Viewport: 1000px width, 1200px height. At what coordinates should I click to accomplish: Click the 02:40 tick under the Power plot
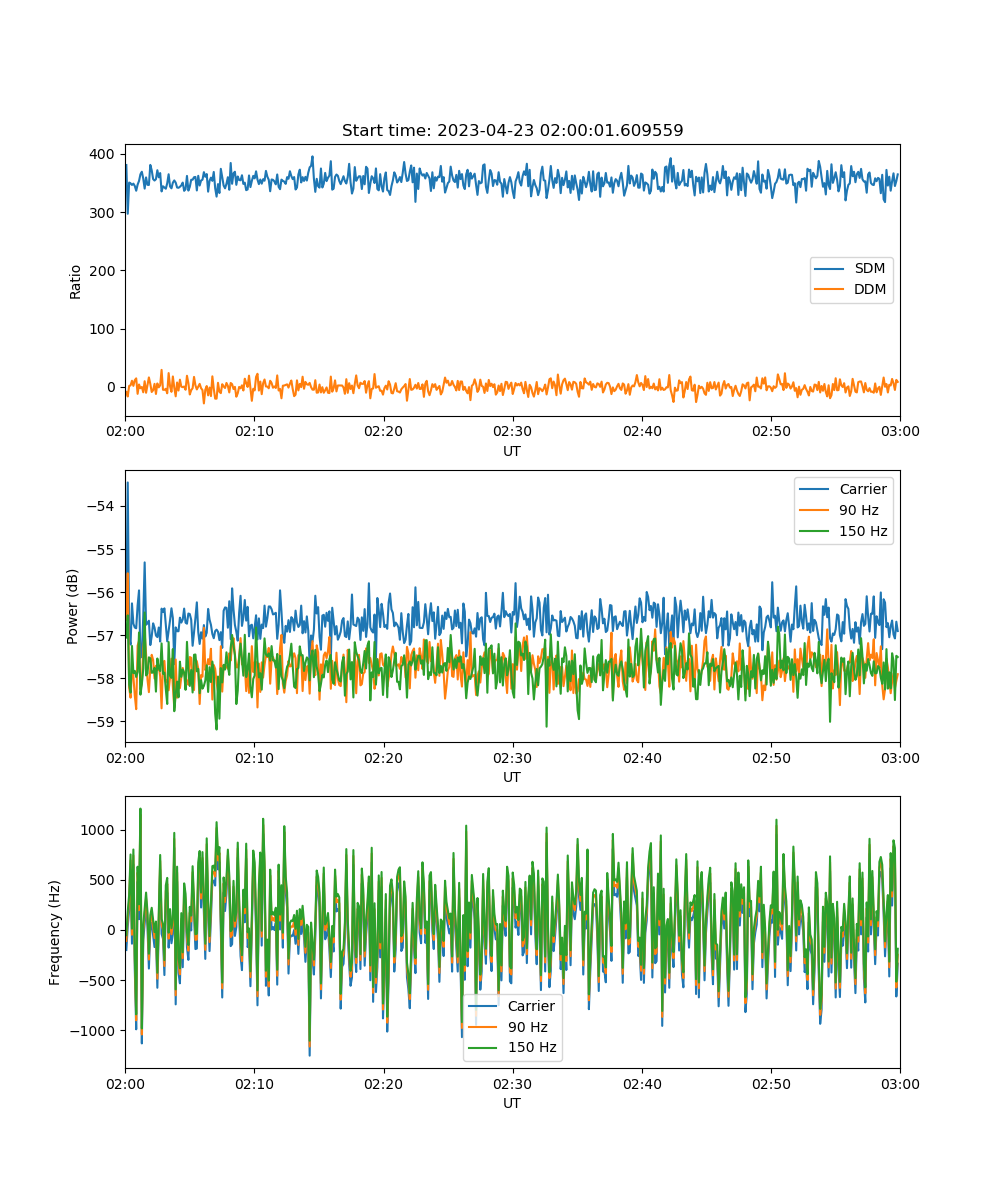(x=642, y=757)
